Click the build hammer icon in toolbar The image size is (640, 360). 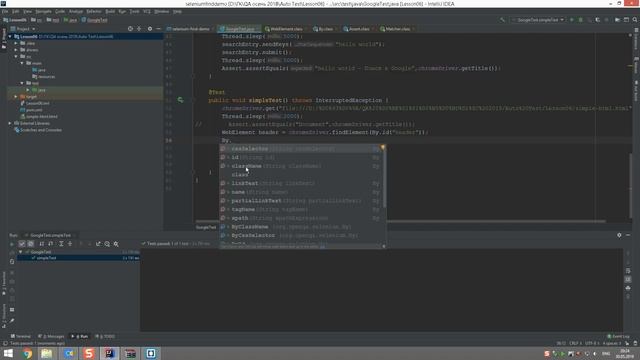(502, 20)
